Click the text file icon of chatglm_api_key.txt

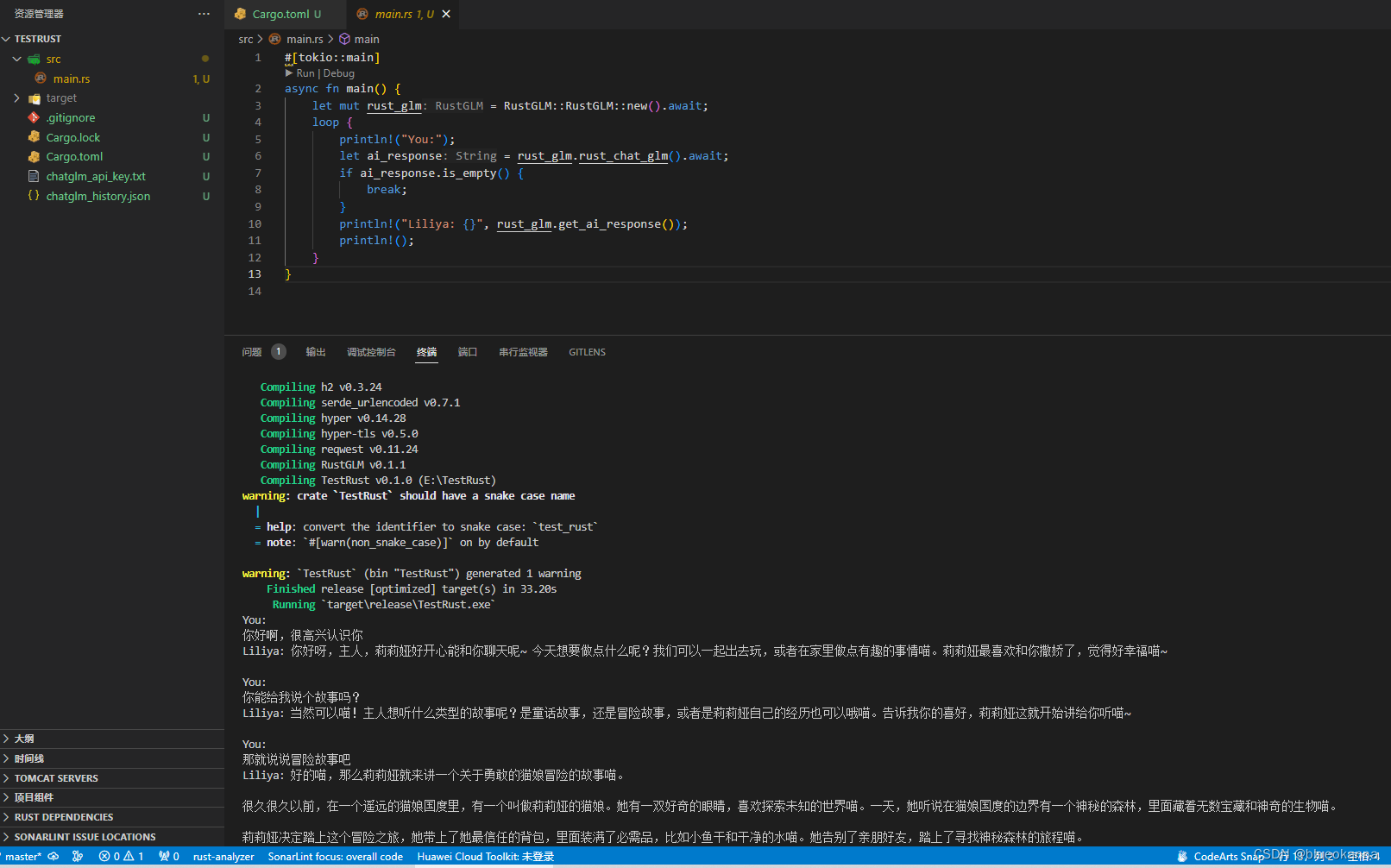pos(34,176)
